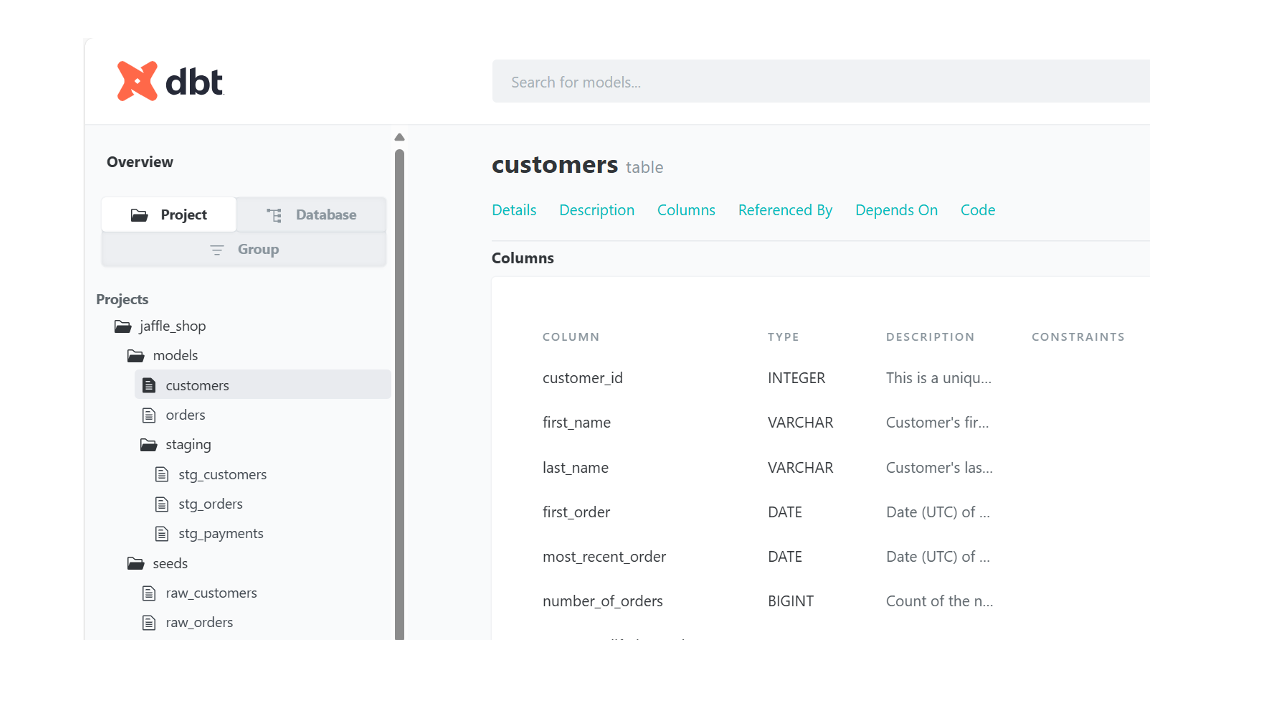Click the sidebar scroll up arrow
Screen dimensions: 1284x706
pos(399,137)
